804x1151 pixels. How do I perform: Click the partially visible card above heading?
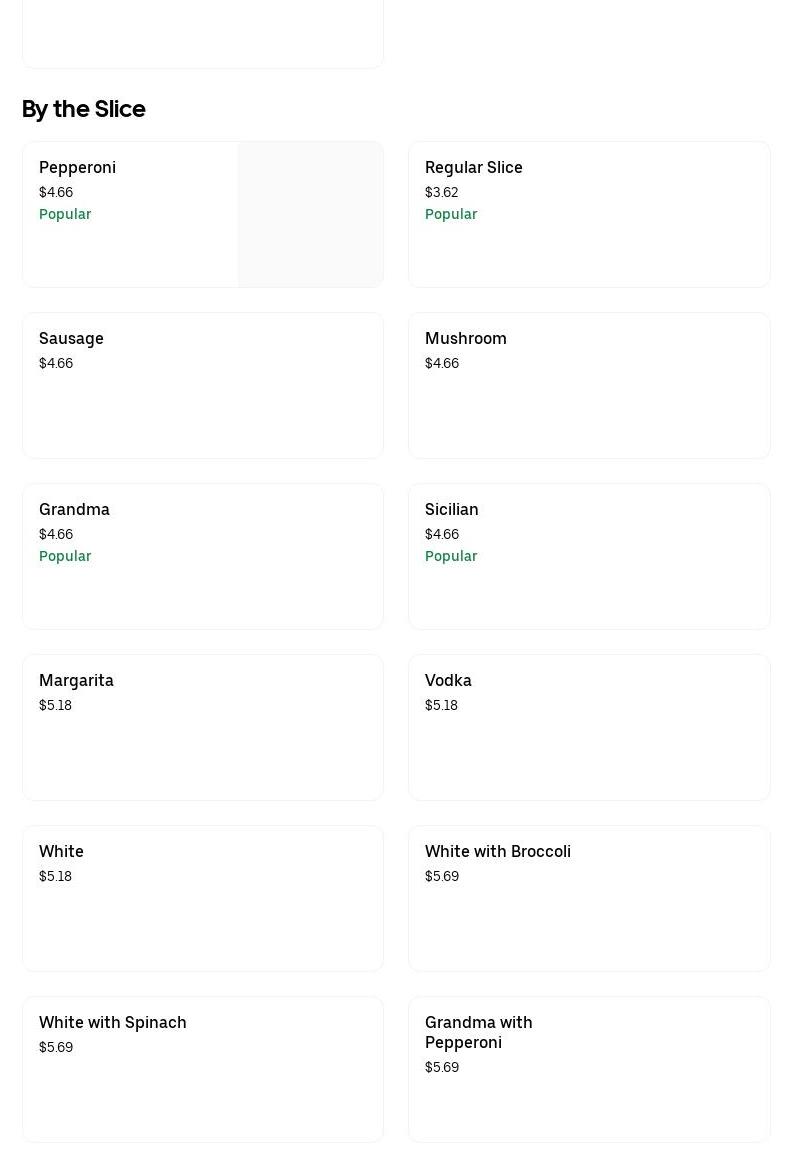coord(203,34)
